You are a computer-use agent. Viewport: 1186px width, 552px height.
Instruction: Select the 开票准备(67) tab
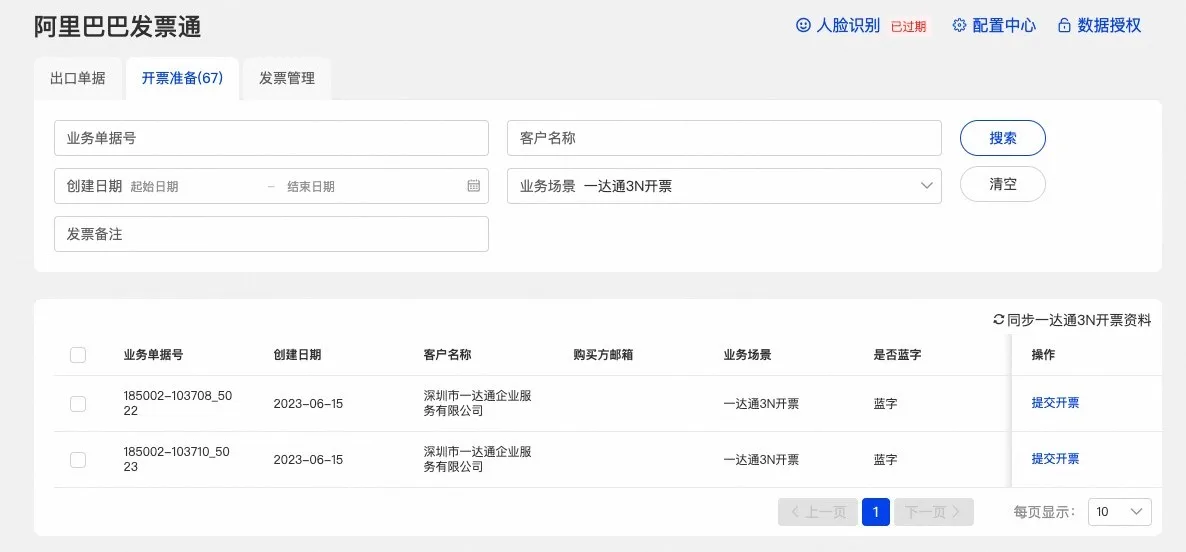click(x=182, y=78)
